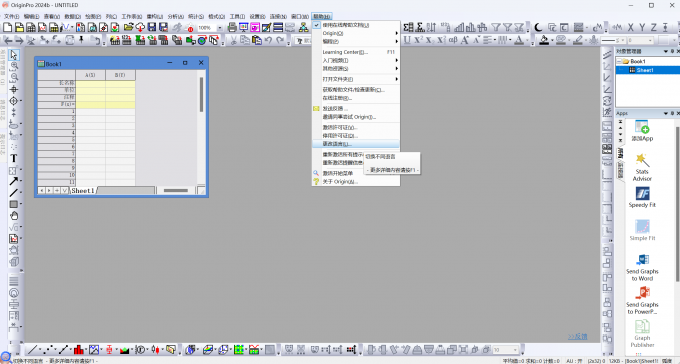
Task: Click the Set as Z column icon
Action: click(654, 27)
